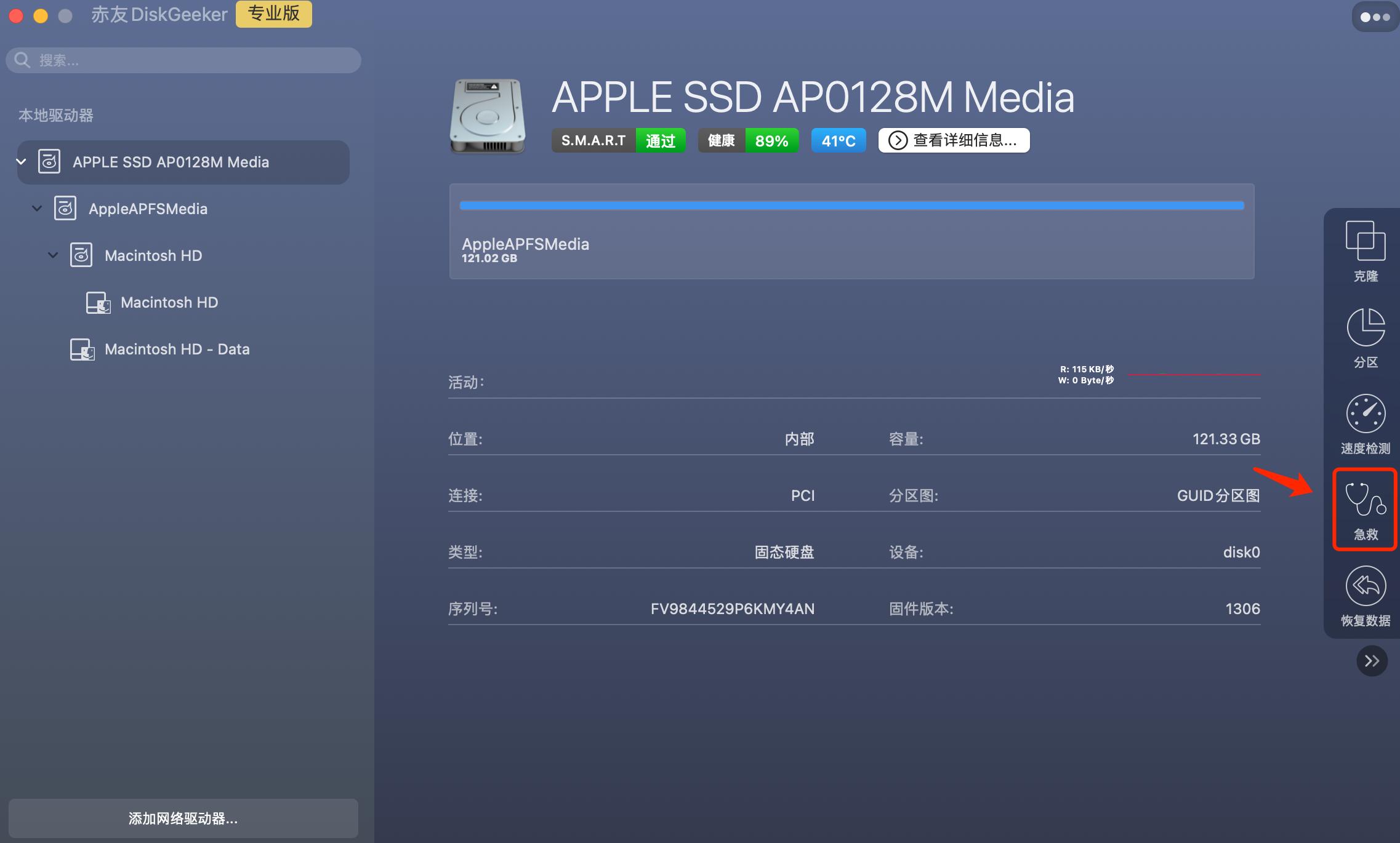Open the three-dots more options menu
Viewport: 1400px width, 843px height.
pyautogui.click(x=1375, y=17)
